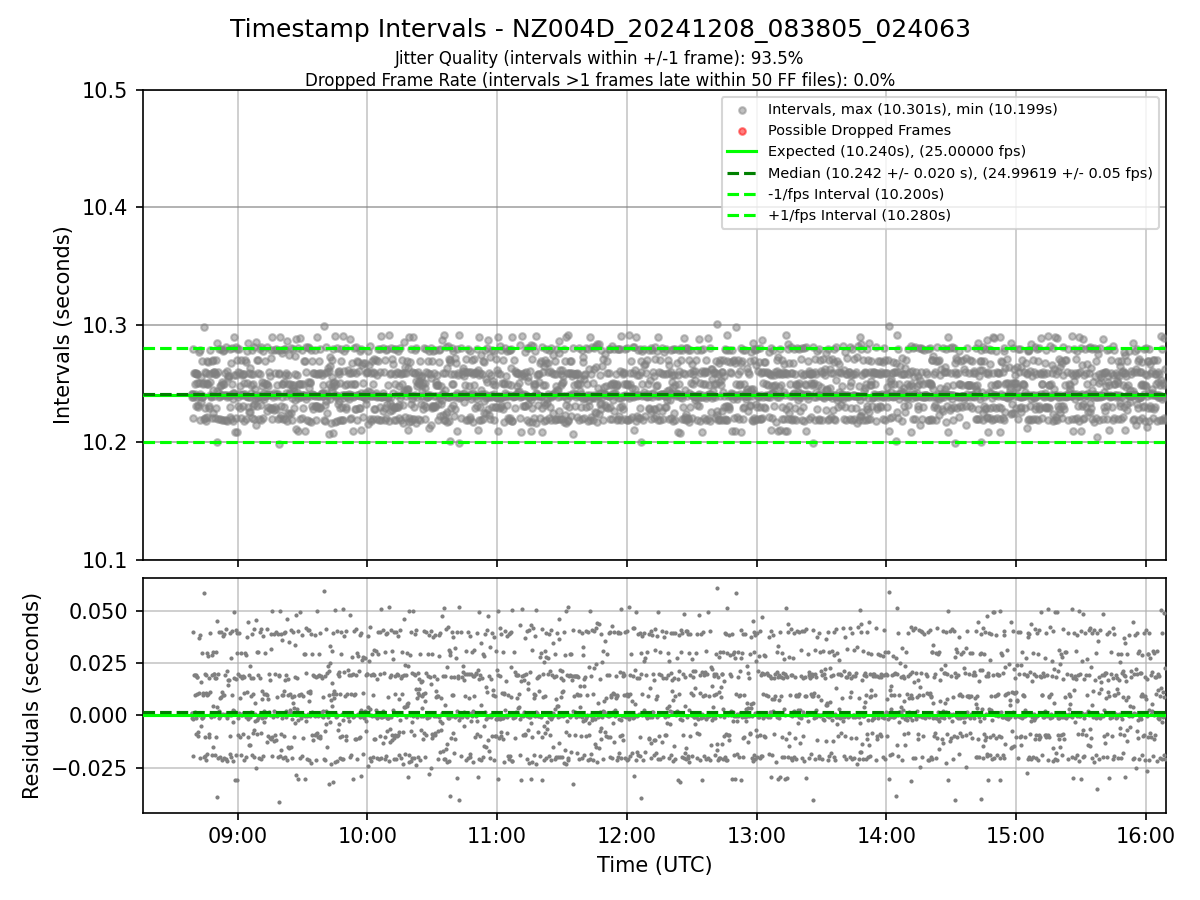Click the 'Dropped Frame Rate' subtitle line

click(x=600, y=79)
